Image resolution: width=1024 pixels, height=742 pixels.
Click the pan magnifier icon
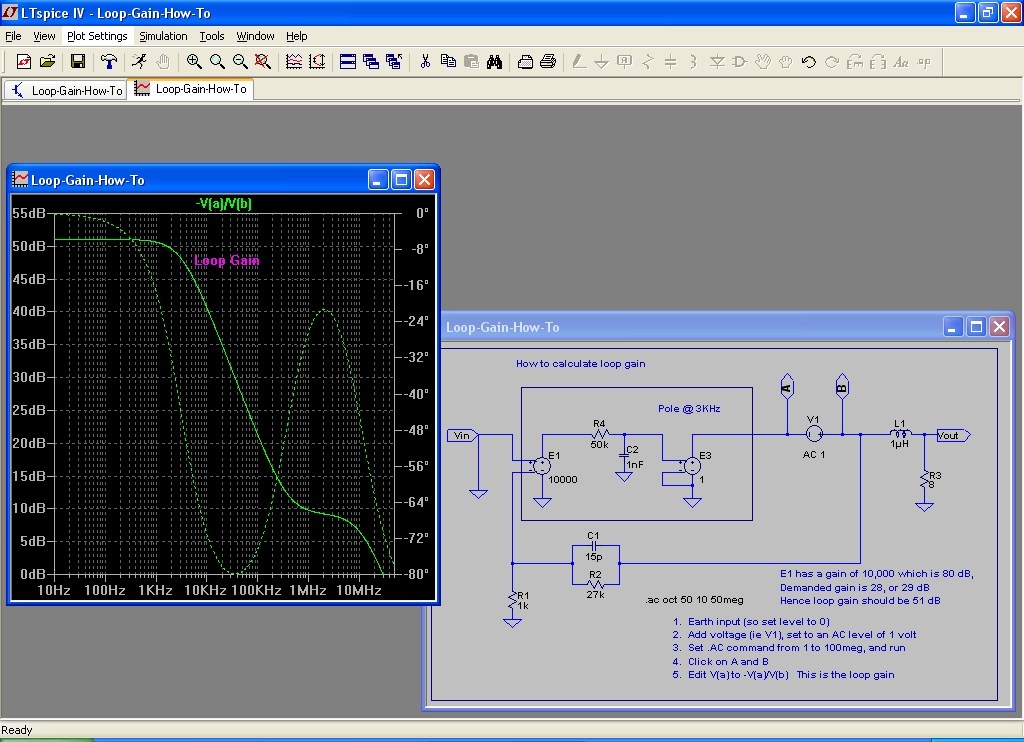217,61
